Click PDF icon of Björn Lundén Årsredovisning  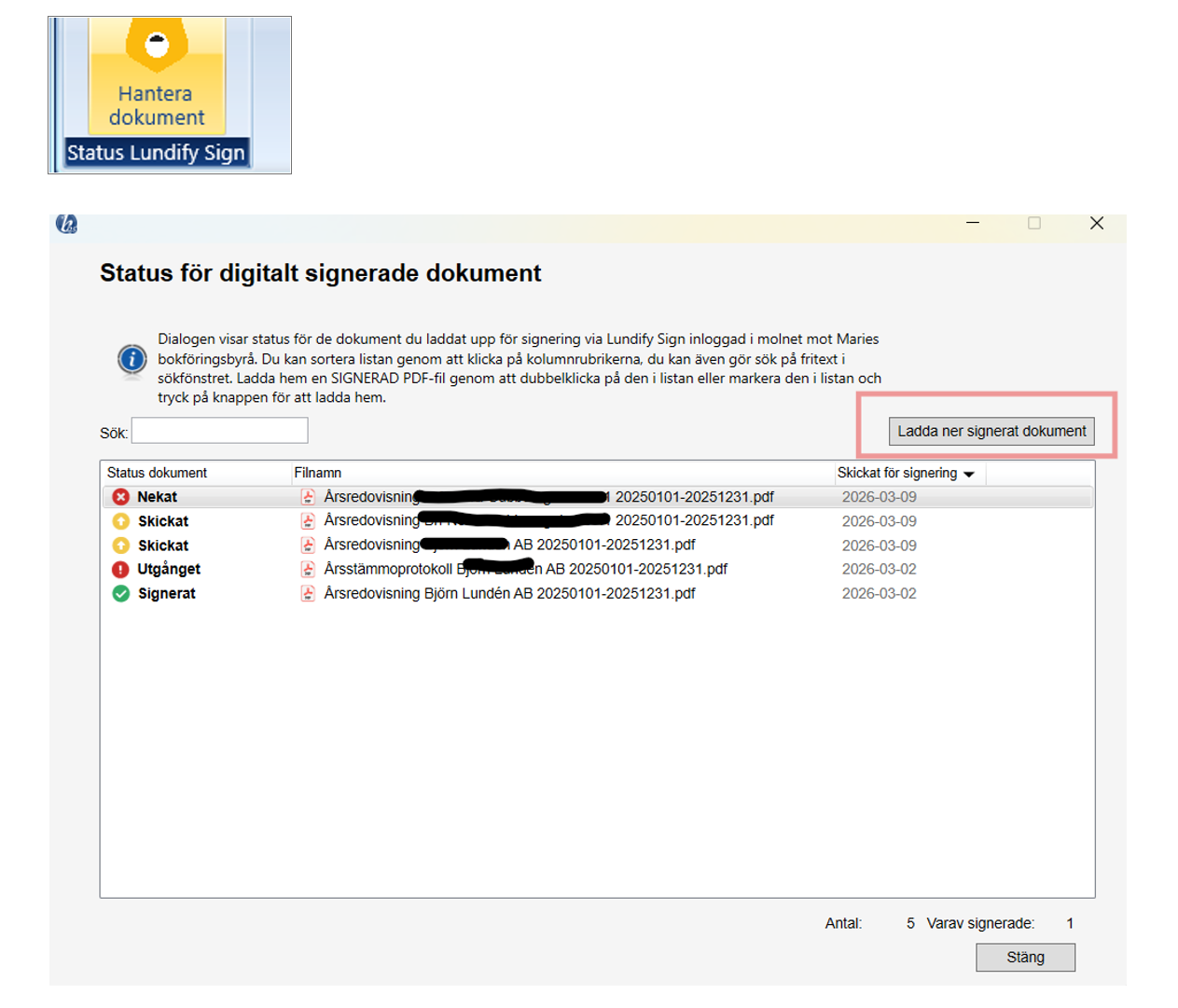click(x=308, y=594)
